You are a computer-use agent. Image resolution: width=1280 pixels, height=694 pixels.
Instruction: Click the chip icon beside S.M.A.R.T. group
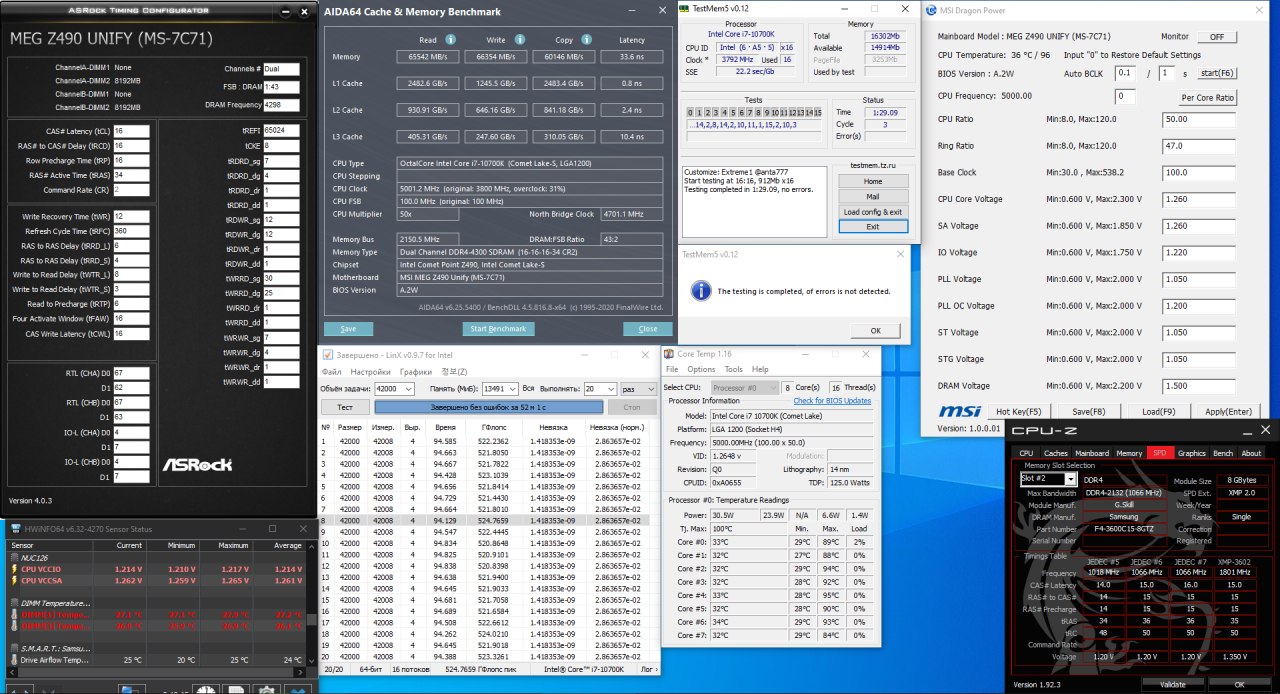pyautogui.click(x=14, y=648)
